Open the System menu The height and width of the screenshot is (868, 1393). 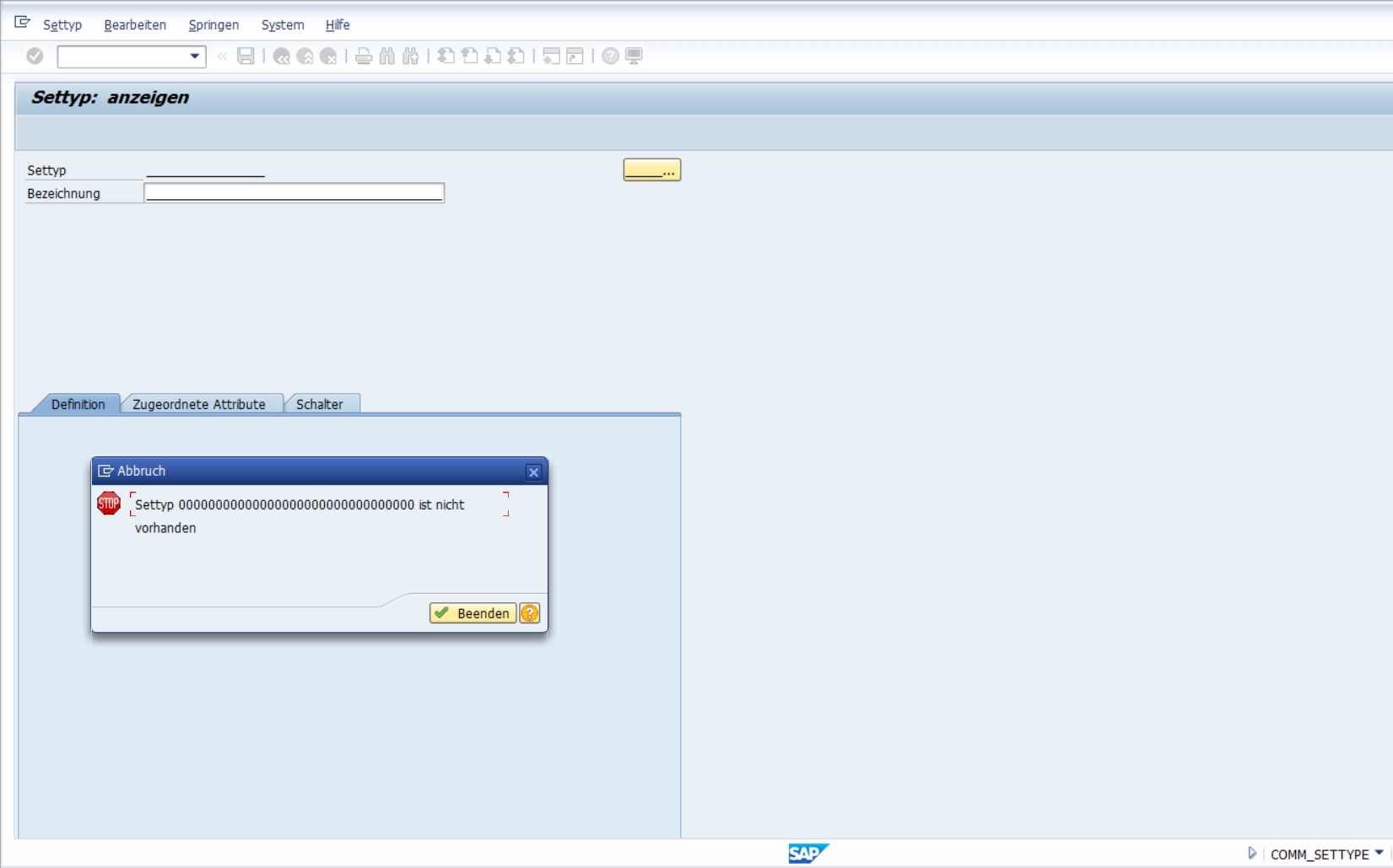click(x=283, y=24)
